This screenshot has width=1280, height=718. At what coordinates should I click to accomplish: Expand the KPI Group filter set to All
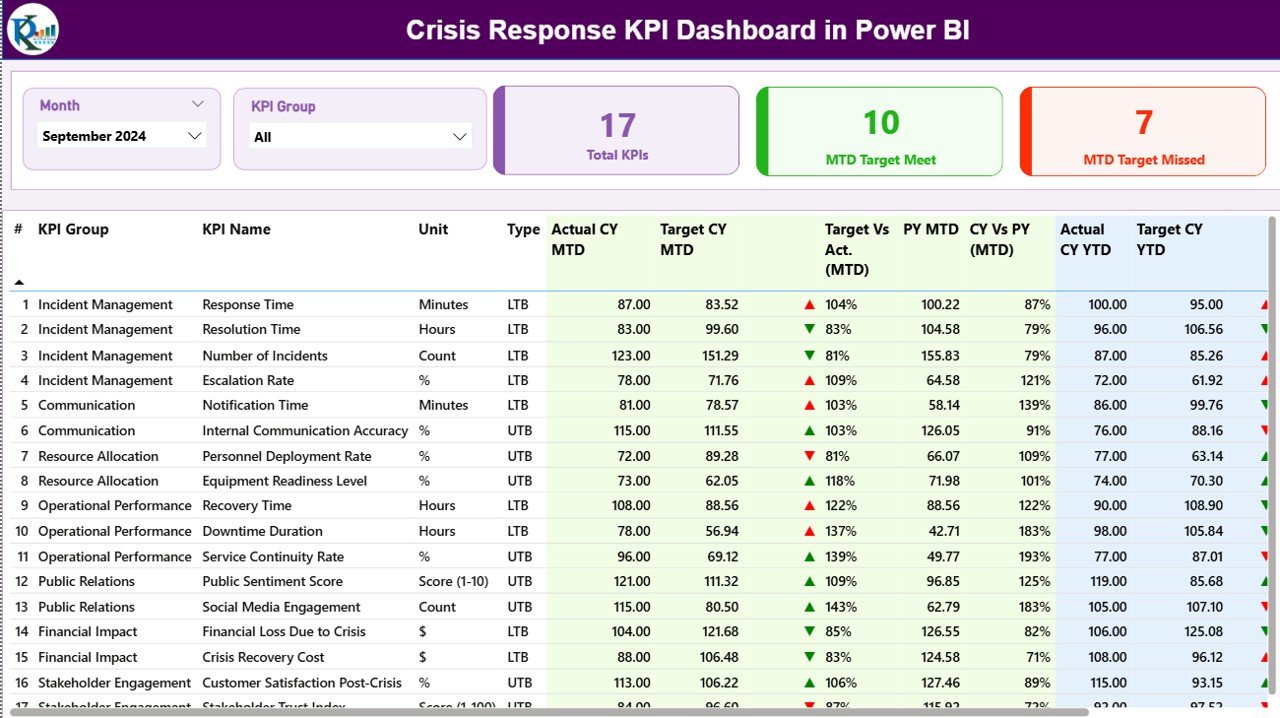click(360, 136)
